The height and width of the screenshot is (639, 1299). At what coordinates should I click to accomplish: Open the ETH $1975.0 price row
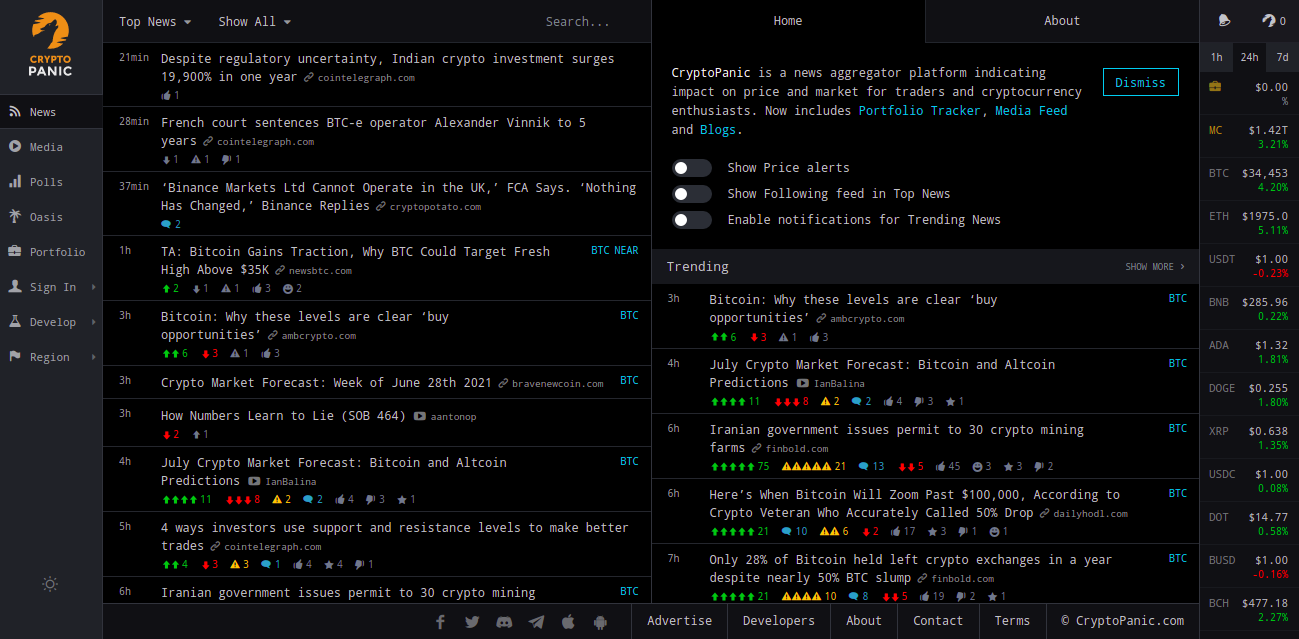point(1249,223)
